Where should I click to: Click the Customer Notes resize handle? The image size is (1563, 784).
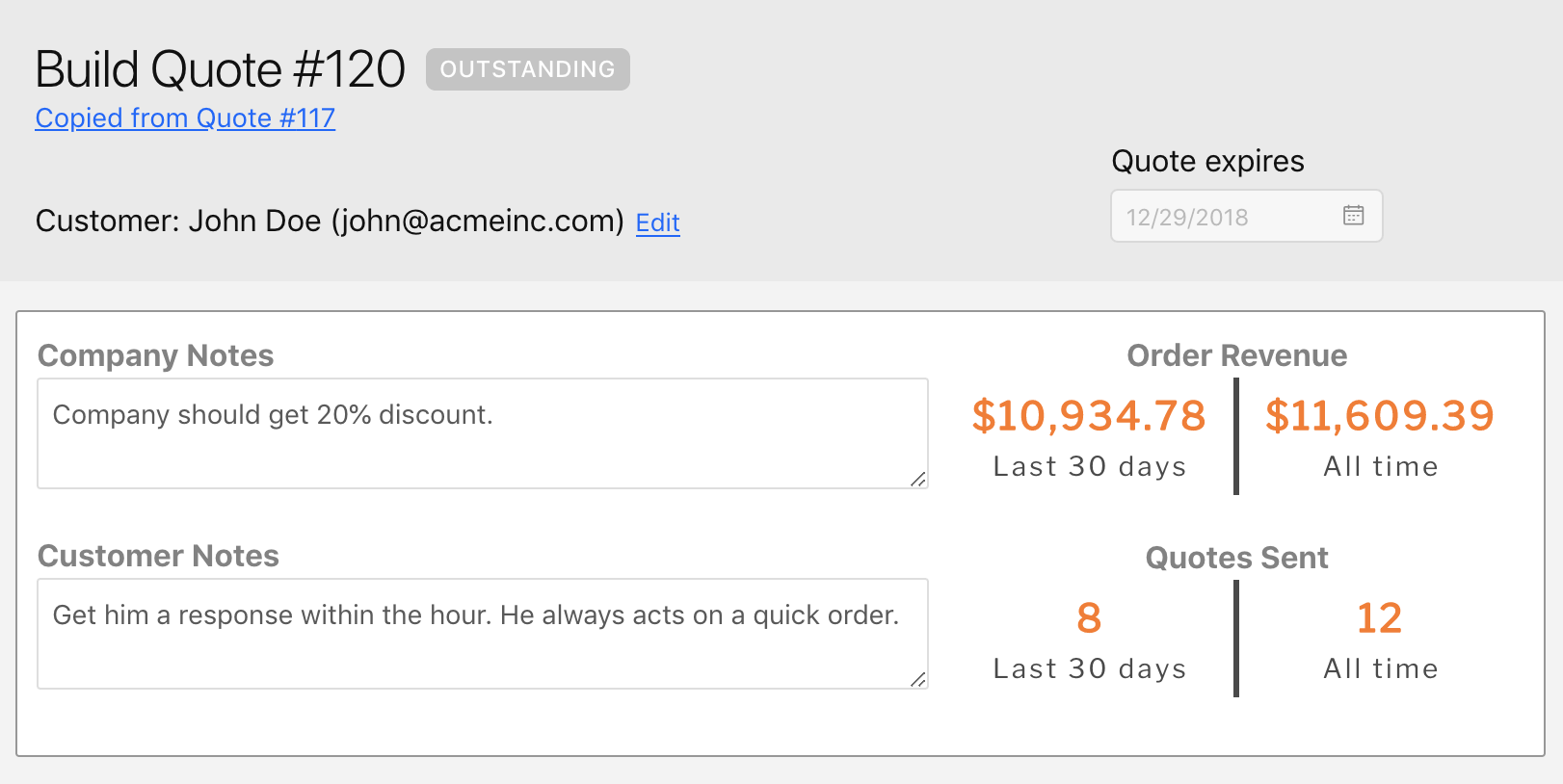tap(918, 679)
